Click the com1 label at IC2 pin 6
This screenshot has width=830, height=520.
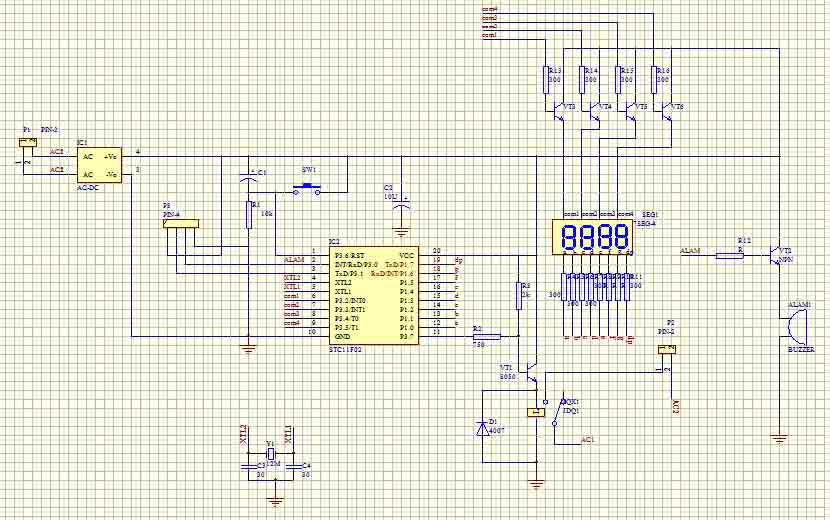pos(292,296)
